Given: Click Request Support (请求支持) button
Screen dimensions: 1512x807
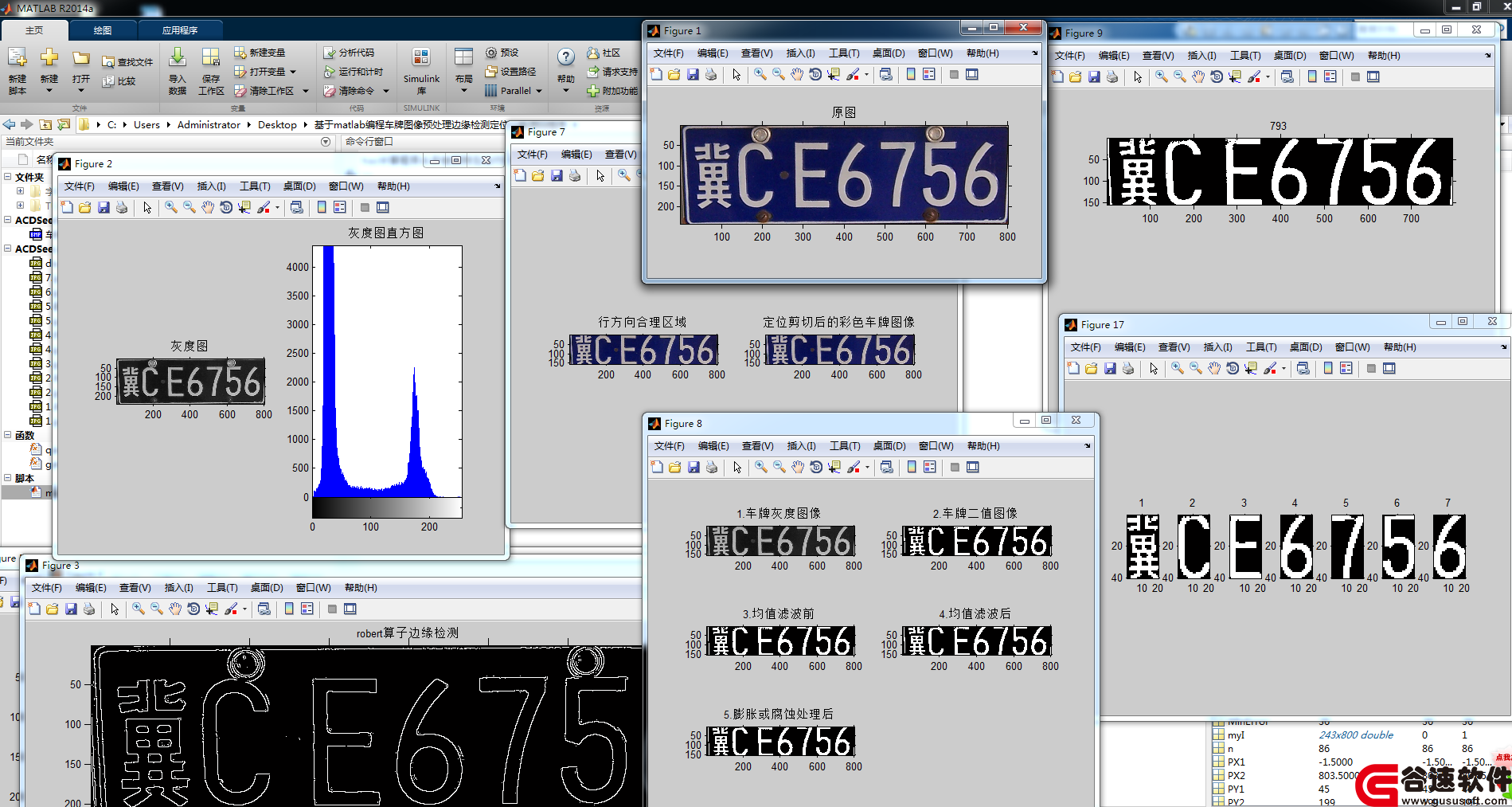Looking at the screenshot, I should click(x=612, y=72).
